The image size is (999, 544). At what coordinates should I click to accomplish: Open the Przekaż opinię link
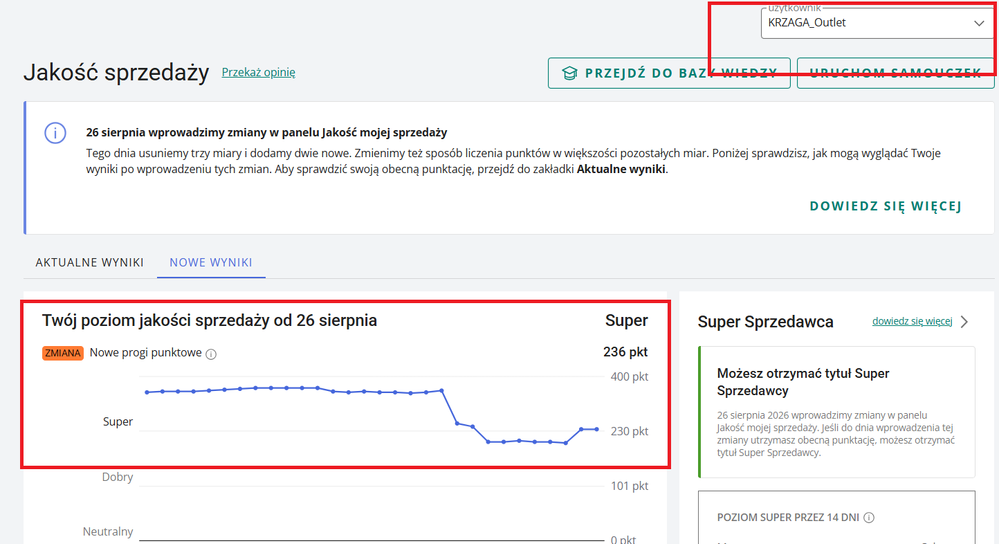click(x=258, y=72)
